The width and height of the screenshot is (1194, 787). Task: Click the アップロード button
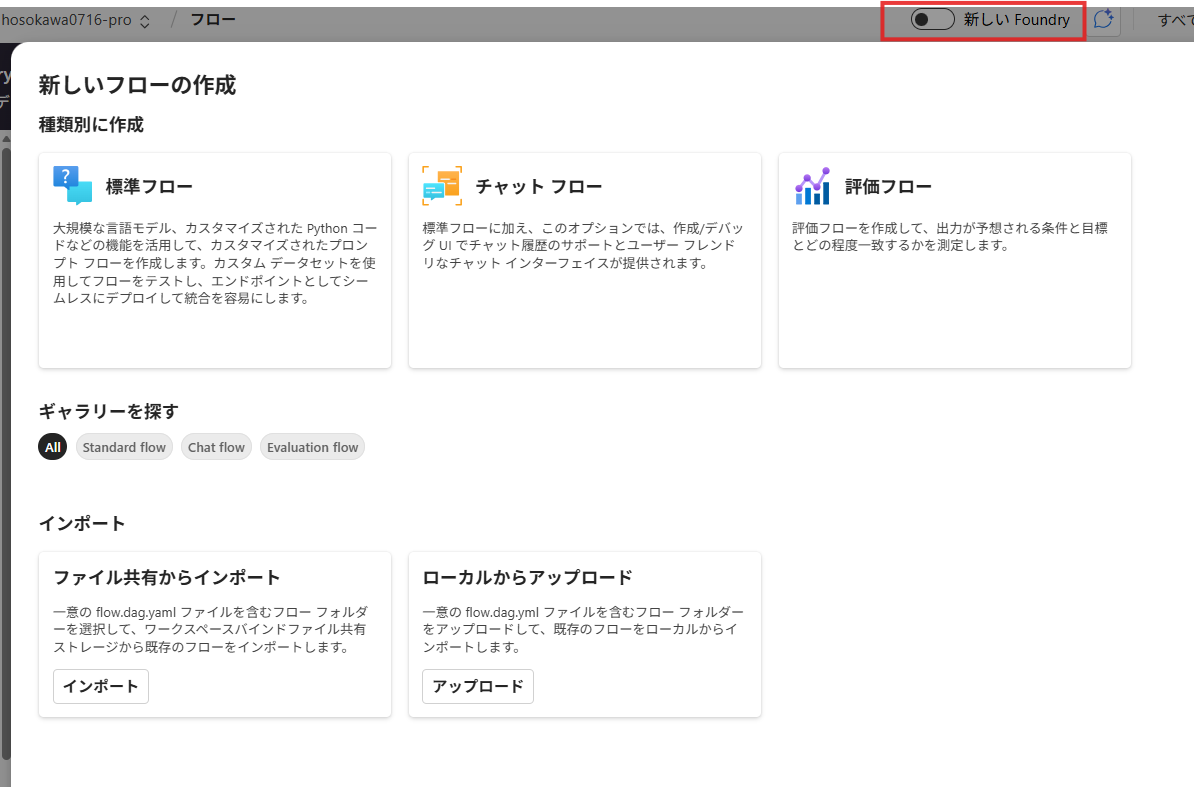pos(478,687)
